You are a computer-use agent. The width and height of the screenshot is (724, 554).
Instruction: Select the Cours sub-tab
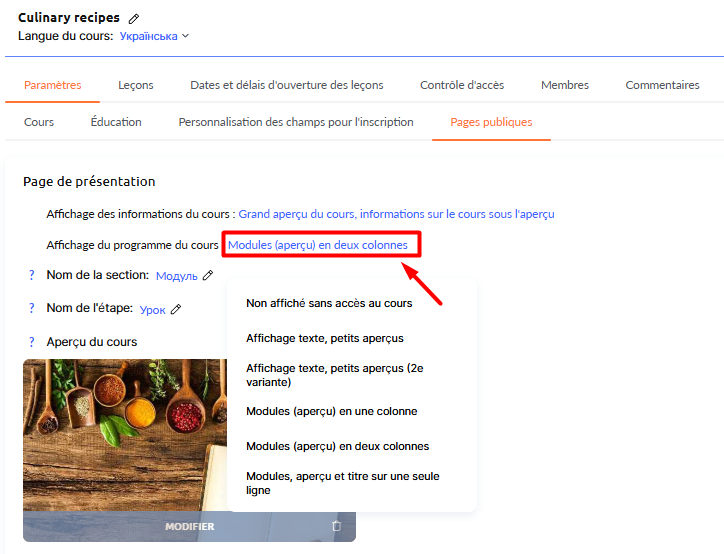pos(39,122)
